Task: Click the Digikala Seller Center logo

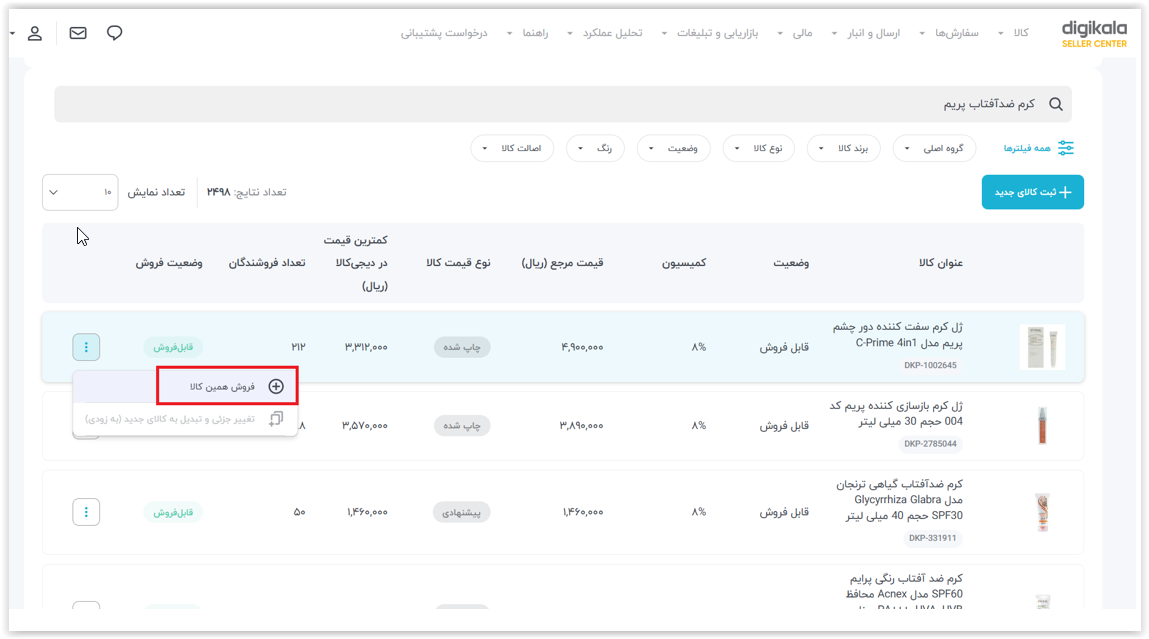Action: (1094, 34)
